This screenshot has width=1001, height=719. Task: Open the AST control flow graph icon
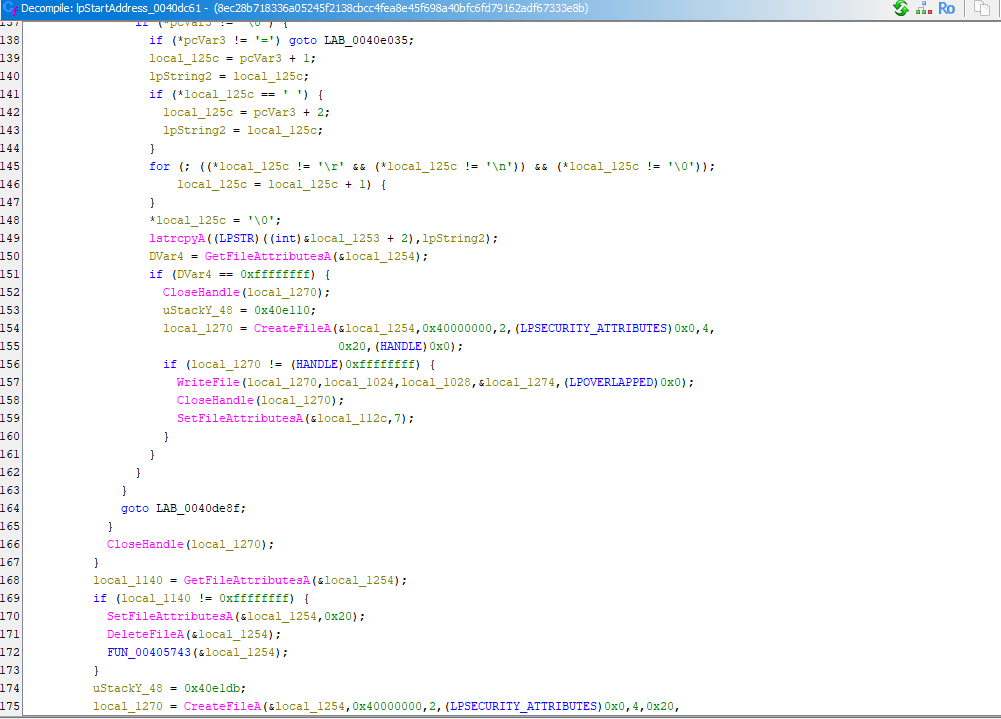[923, 8]
